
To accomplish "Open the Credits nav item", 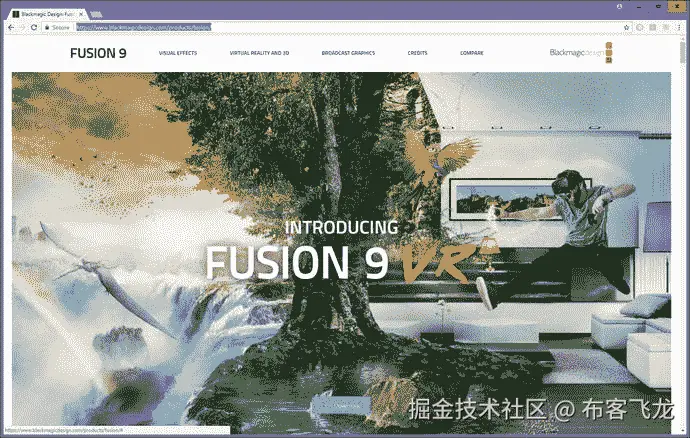I will coord(417,53).
